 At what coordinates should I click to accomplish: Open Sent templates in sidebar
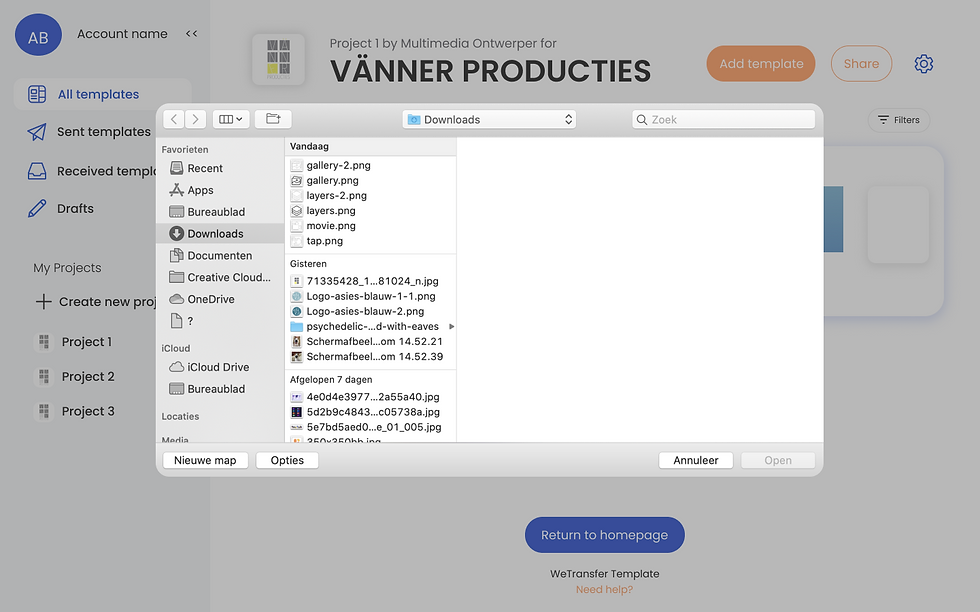(x=89, y=132)
